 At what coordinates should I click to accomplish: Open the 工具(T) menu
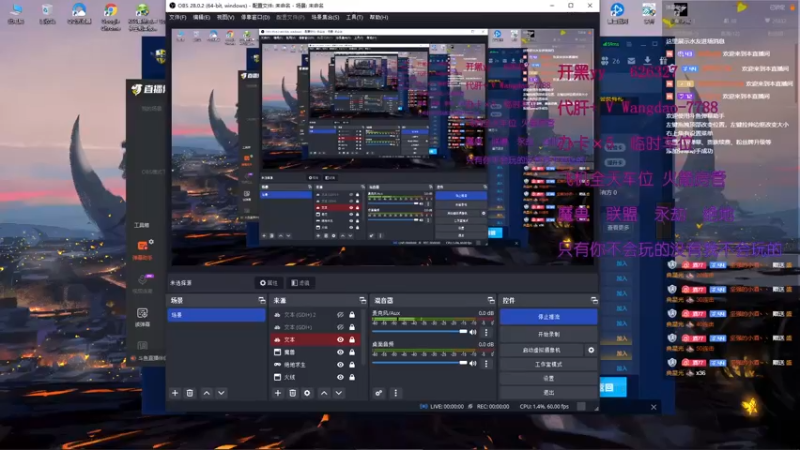click(355, 17)
